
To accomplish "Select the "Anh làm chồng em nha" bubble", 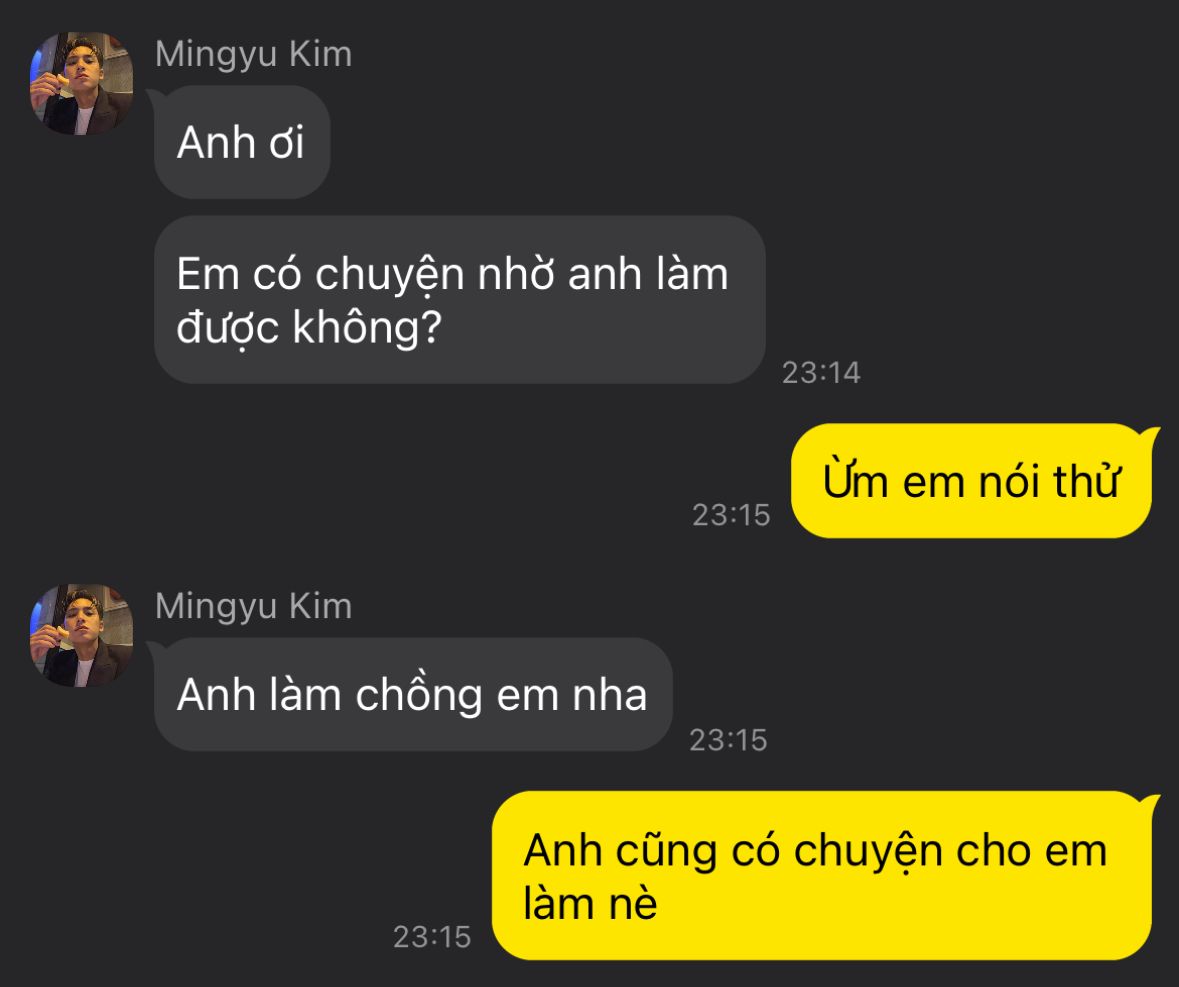I will 413,694.
